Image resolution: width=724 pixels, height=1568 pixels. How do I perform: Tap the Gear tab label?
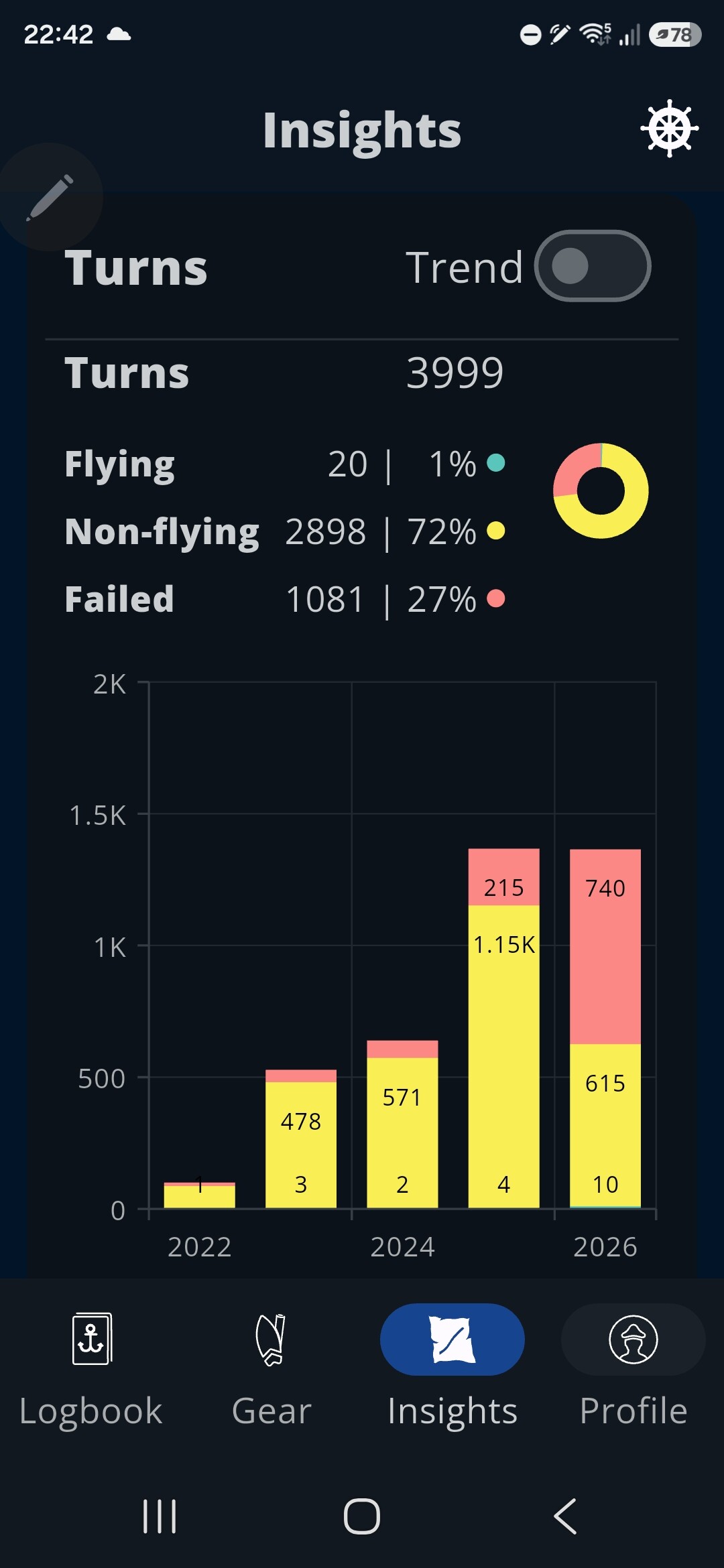(x=271, y=1411)
